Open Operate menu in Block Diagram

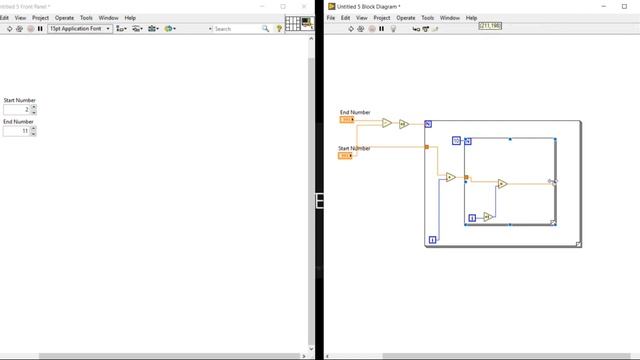tap(406, 18)
